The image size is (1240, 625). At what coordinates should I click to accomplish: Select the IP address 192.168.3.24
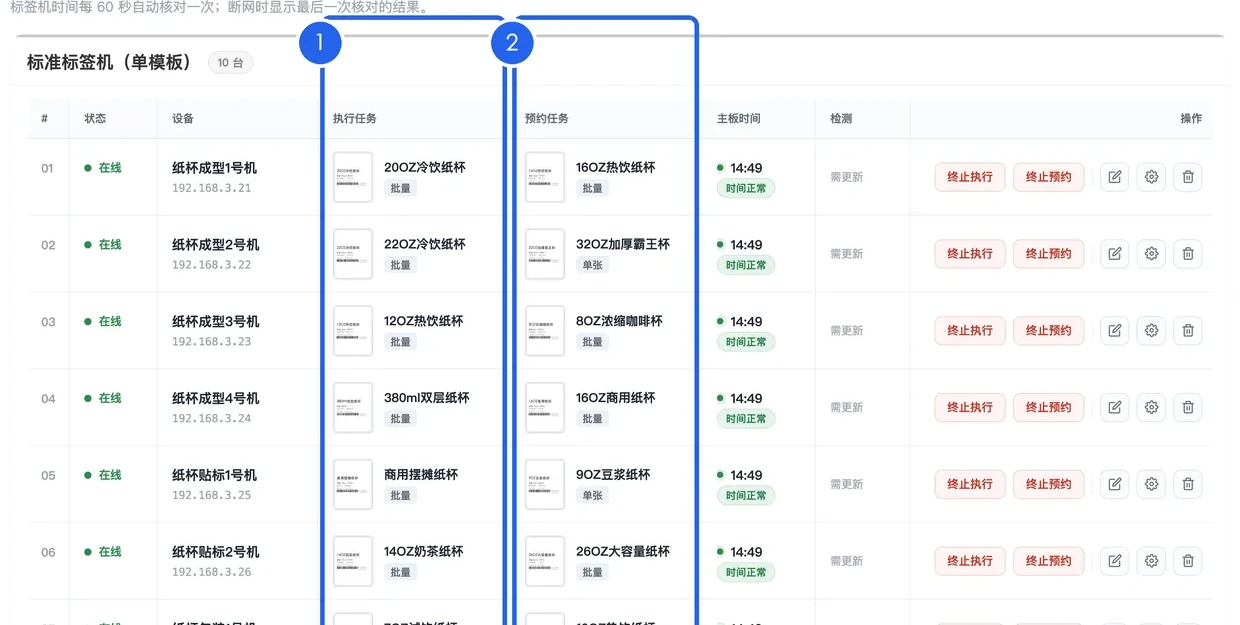[212, 418]
